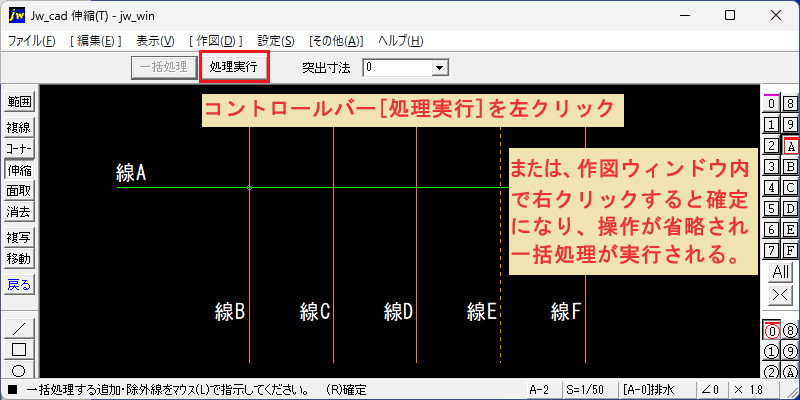Toggle layer 2 in the square layer bar
The width and height of the screenshot is (800, 400).
772,146
